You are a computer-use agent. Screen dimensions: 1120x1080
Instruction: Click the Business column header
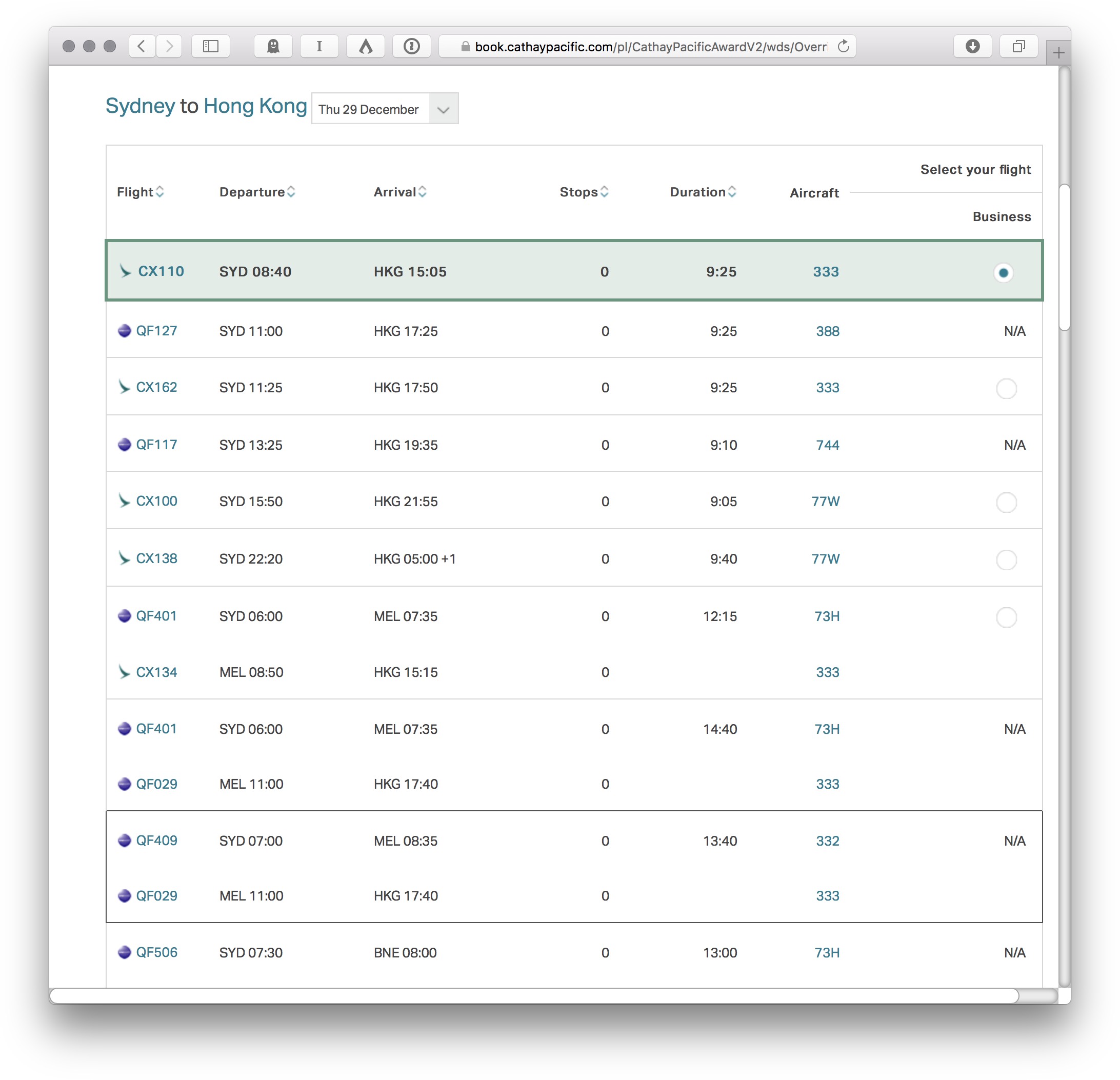tap(1002, 216)
